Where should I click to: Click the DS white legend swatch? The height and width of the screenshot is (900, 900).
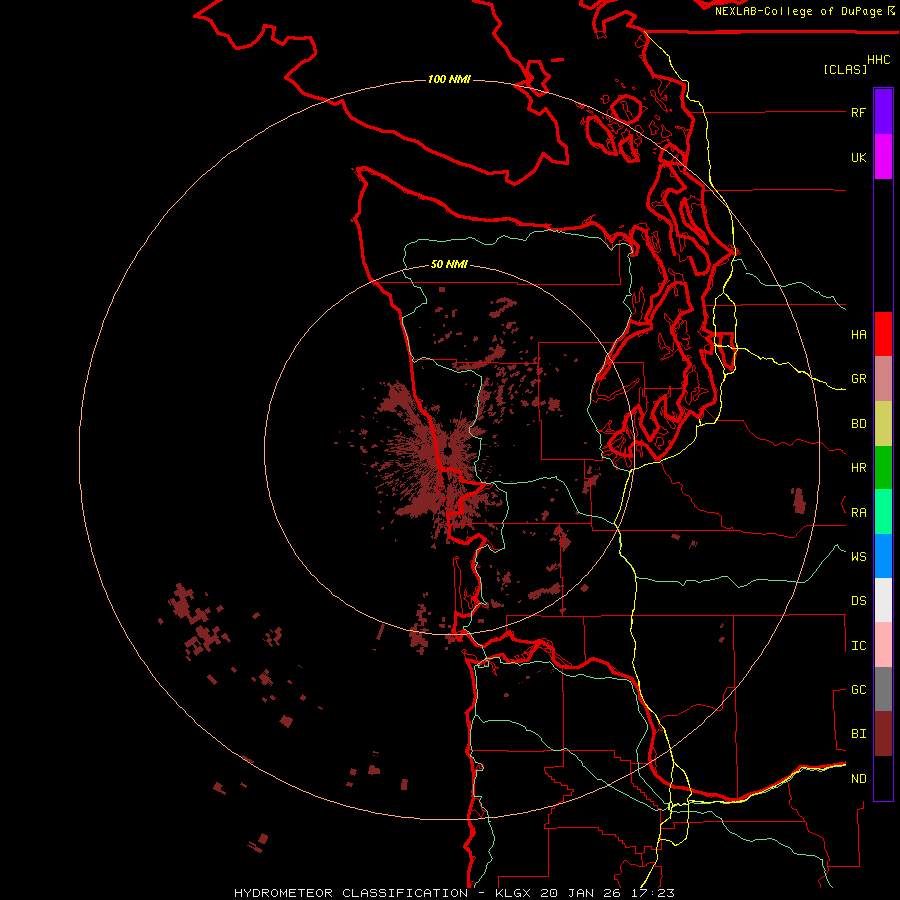pos(883,600)
